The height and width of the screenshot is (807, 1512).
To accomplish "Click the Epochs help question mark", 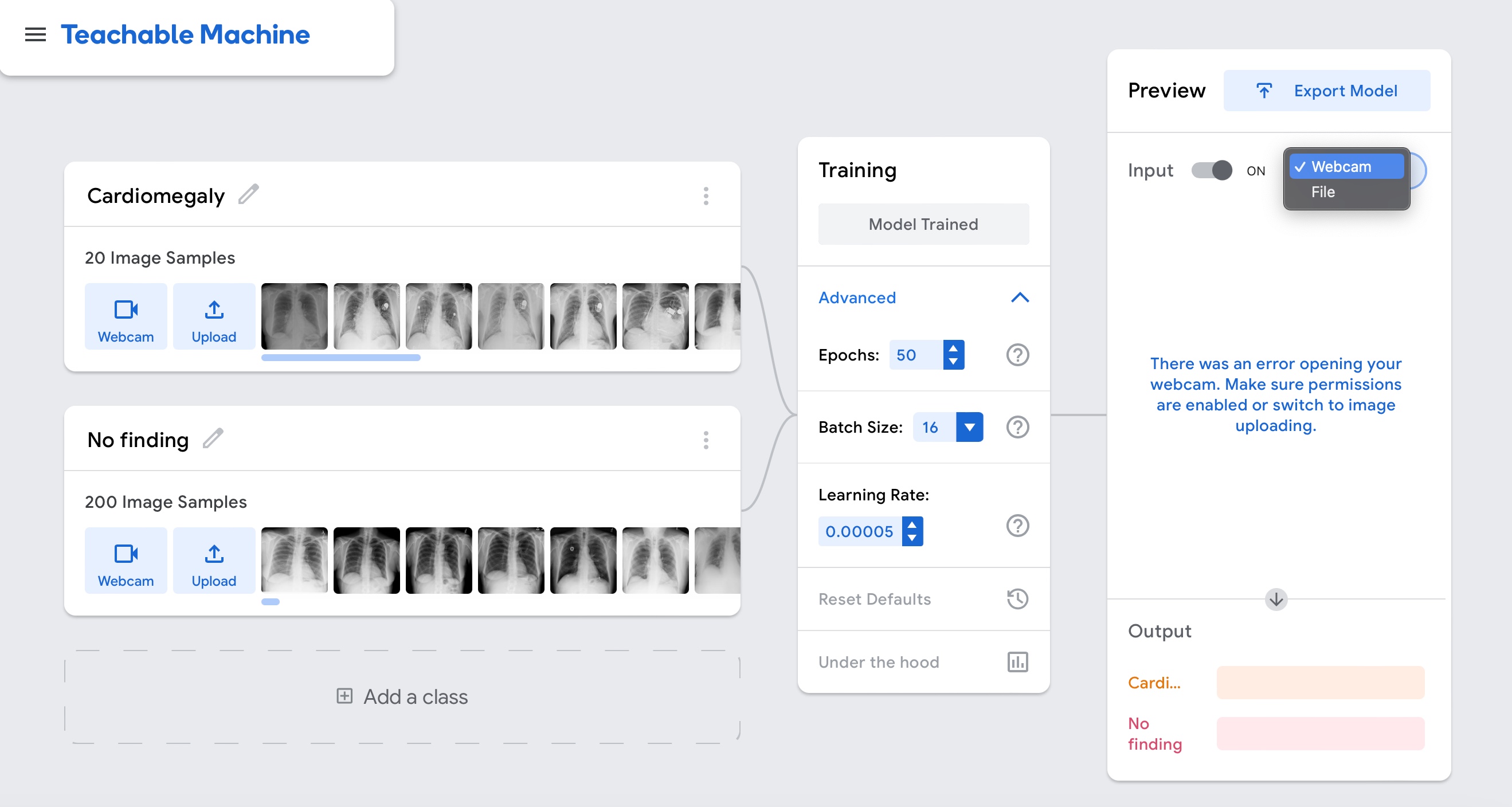I will click(x=1017, y=355).
